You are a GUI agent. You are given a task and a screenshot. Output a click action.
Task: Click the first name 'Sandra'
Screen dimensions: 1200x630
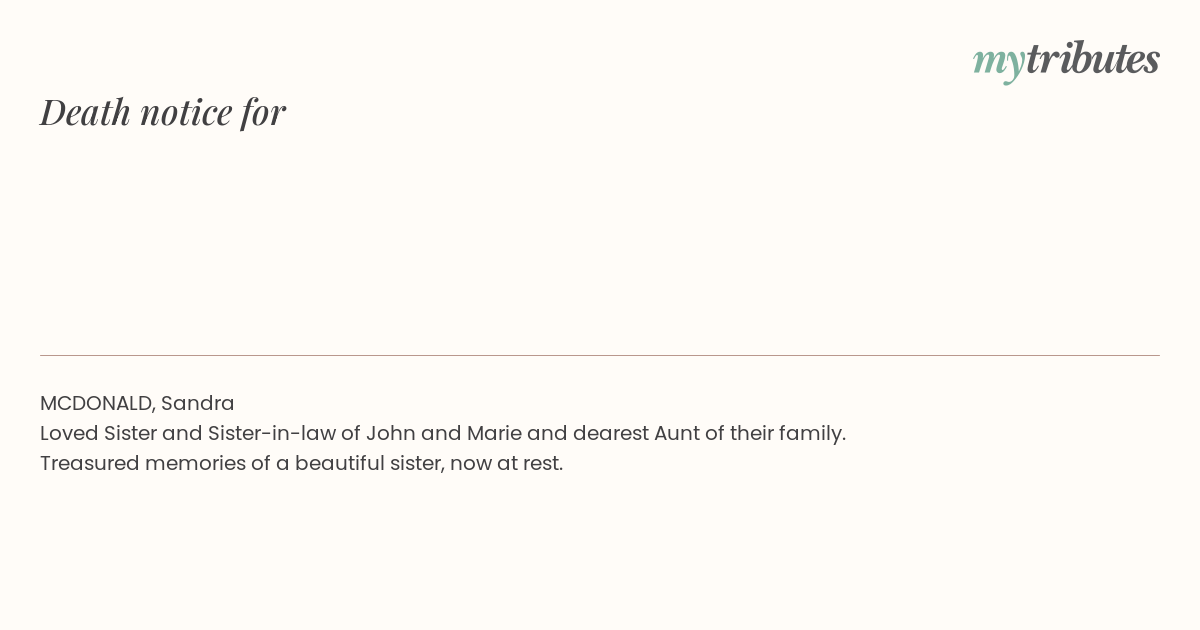(x=198, y=403)
